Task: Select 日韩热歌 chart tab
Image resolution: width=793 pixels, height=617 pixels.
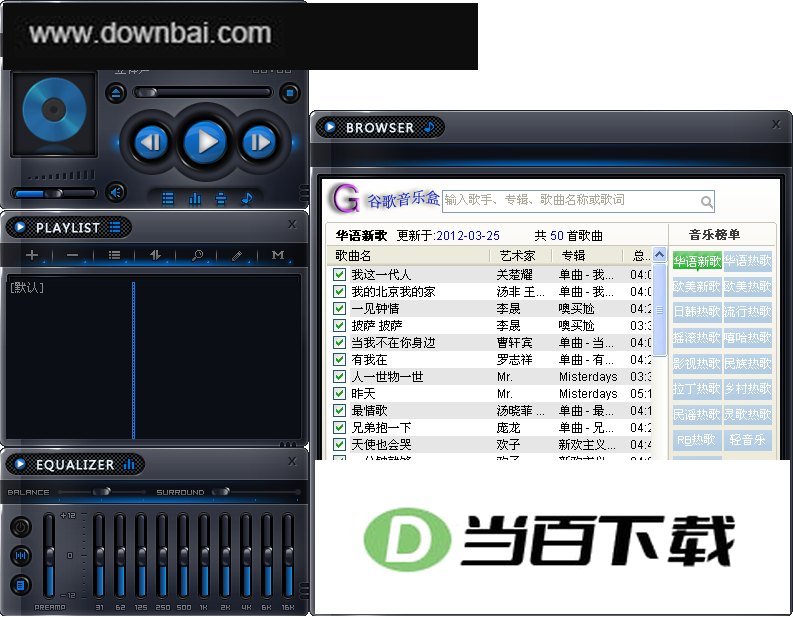Action: coord(697,312)
